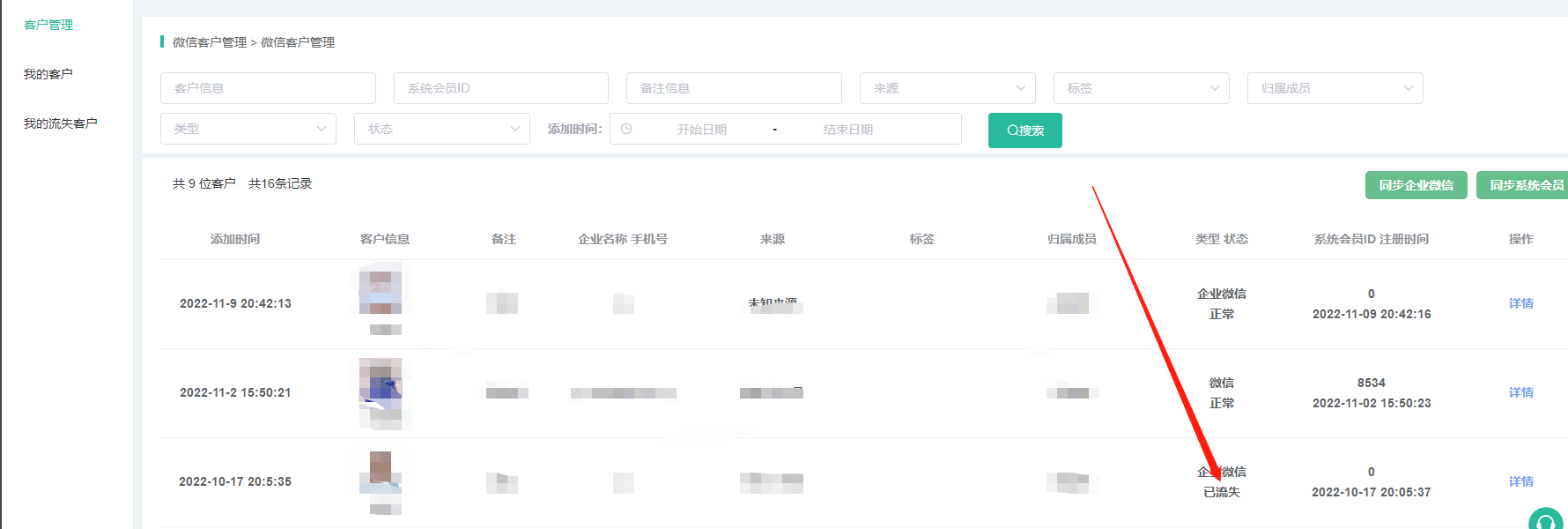Select the 结束日期 end date field
This screenshot has height=529, width=1568.
847,130
